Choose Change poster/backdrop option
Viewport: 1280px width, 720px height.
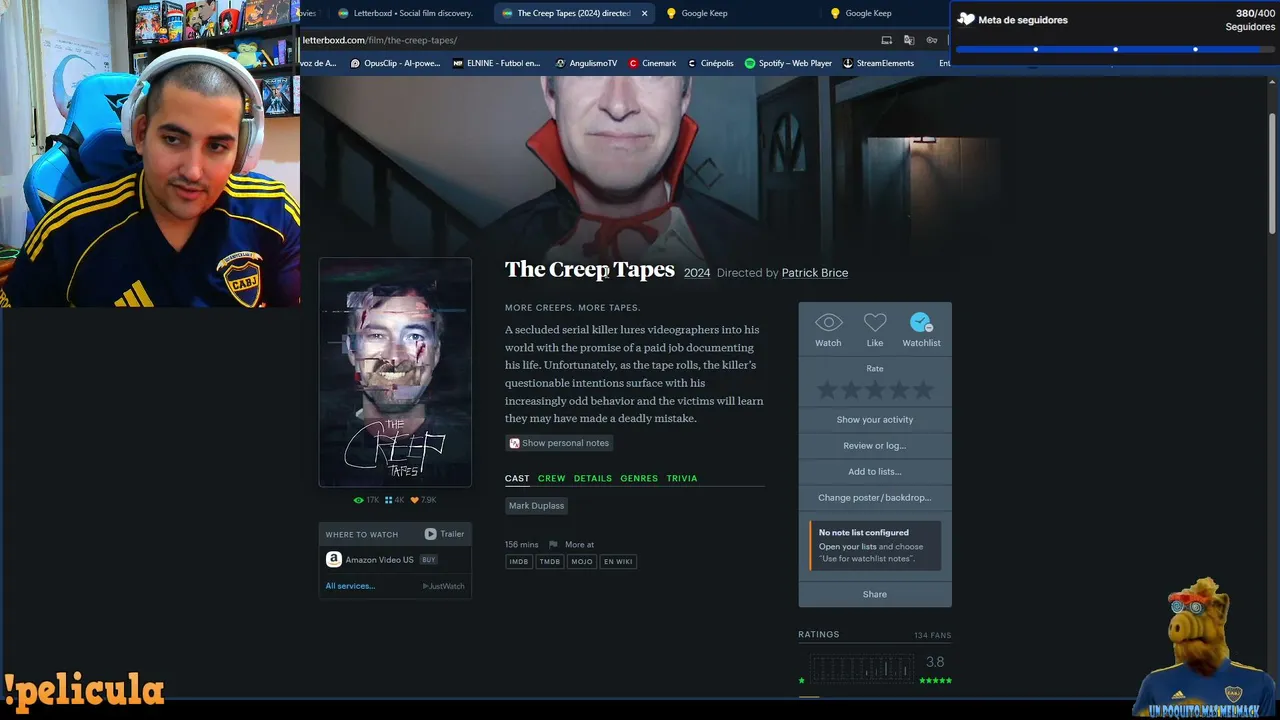coord(875,498)
